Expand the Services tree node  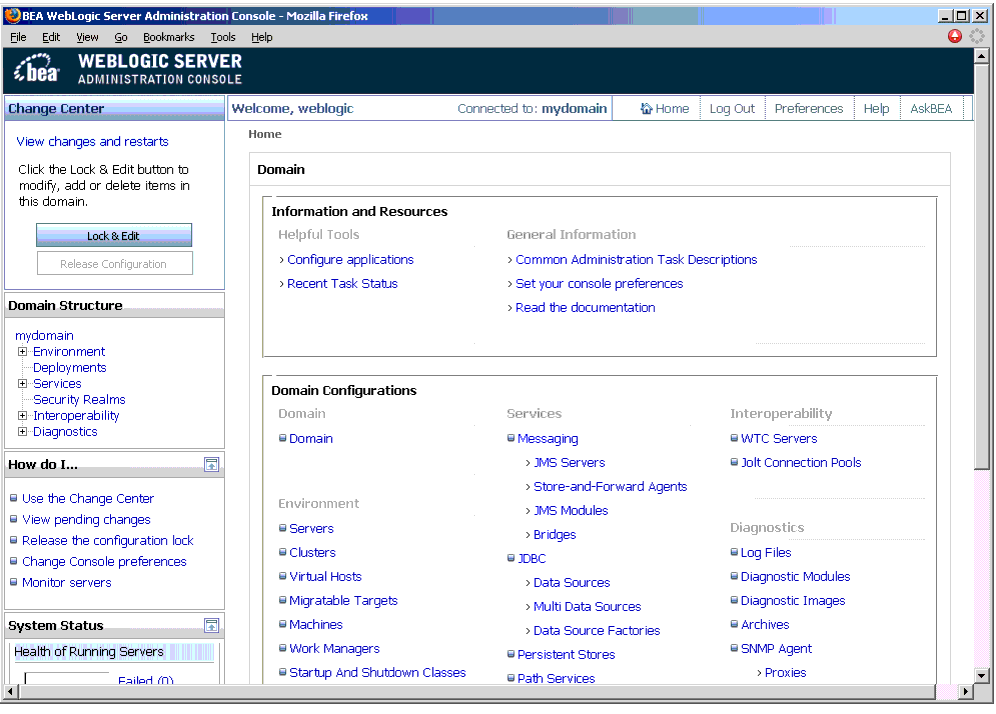coord(22,383)
